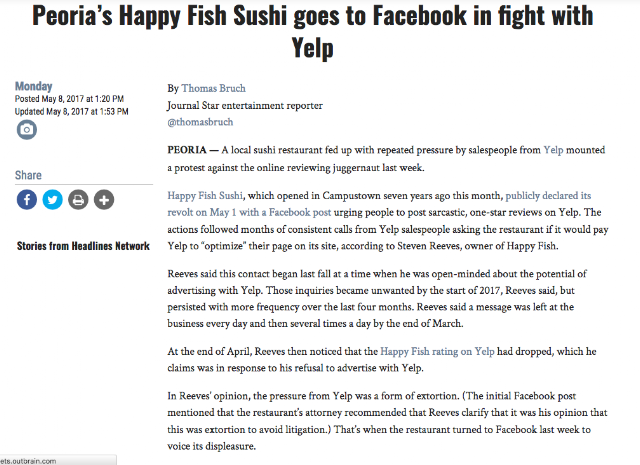Click the outbrain.com status bar URL
640x465 pixels.
[28, 461]
